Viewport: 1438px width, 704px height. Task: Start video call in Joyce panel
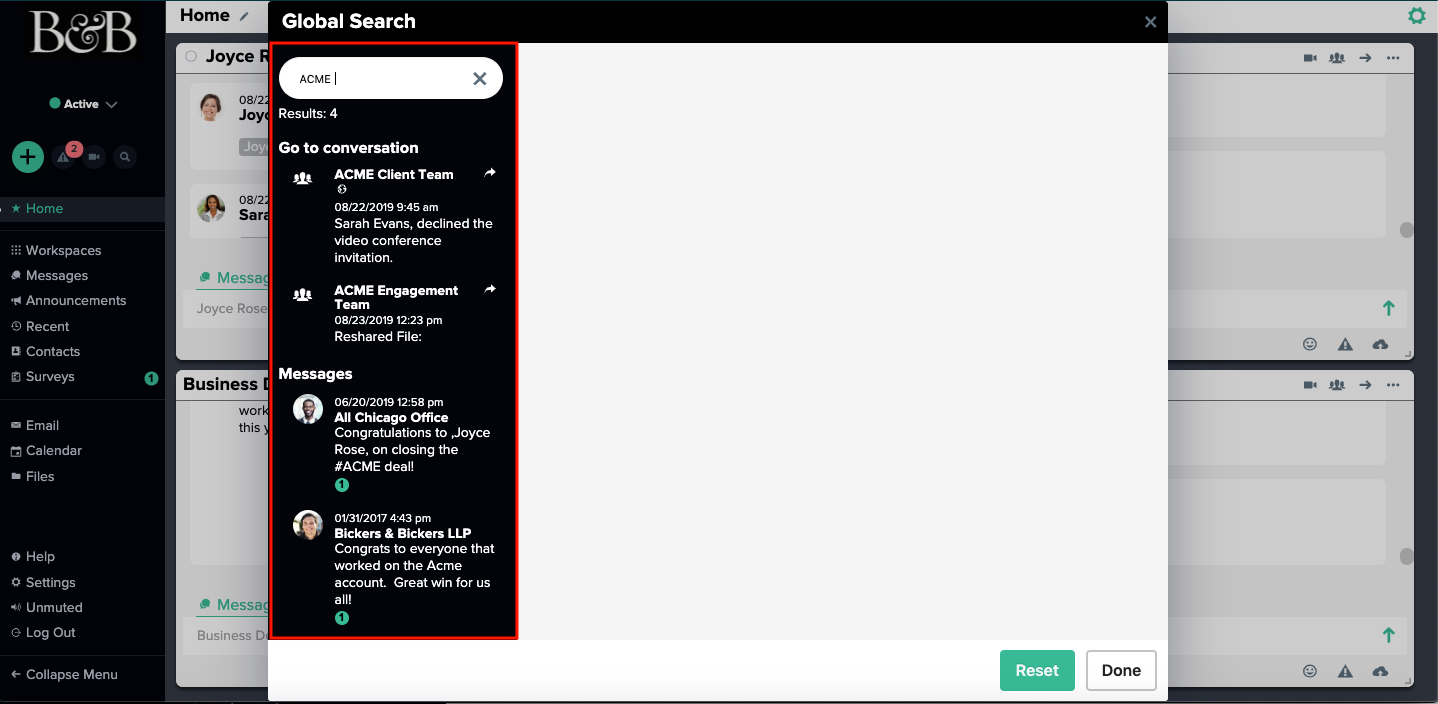pos(1310,58)
